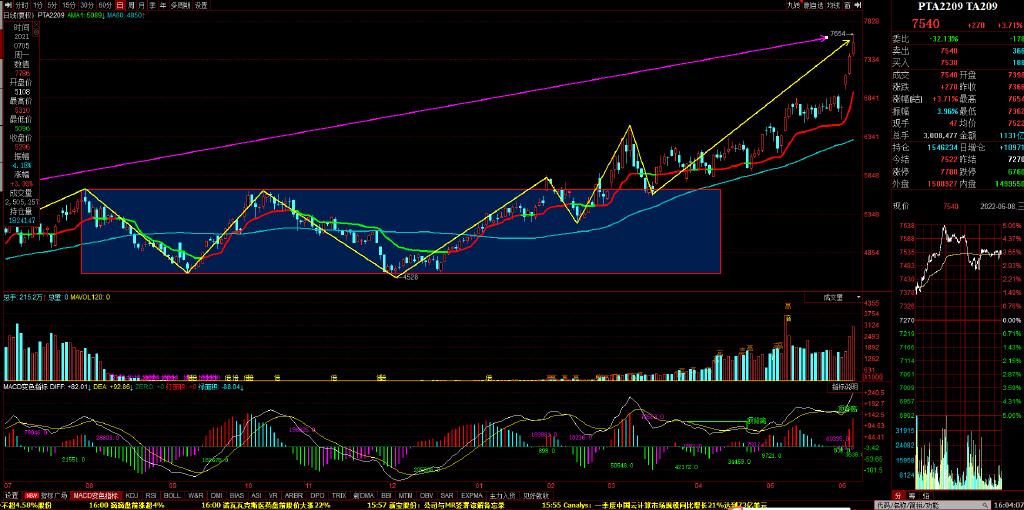1024x510 pixels.
Task: Select the 日 daily K-line period
Action: (120, 5)
